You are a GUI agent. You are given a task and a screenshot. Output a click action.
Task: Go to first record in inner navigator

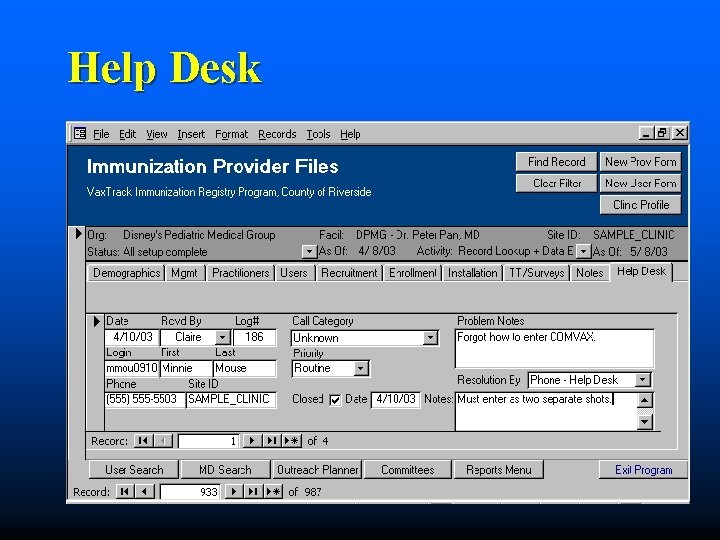click(143, 441)
